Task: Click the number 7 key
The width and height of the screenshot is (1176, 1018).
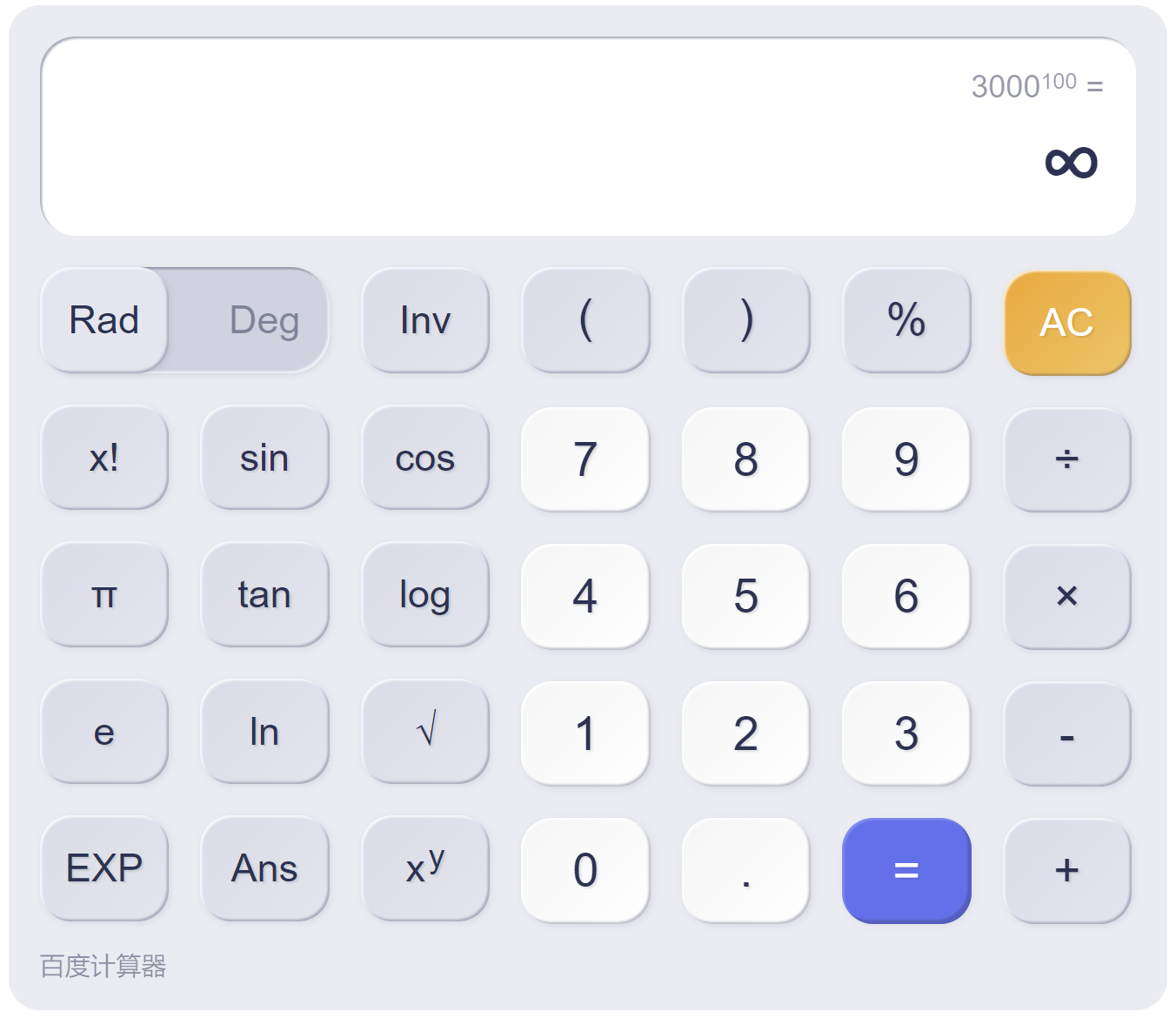Action: pyautogui.click(x=585, y=459)
